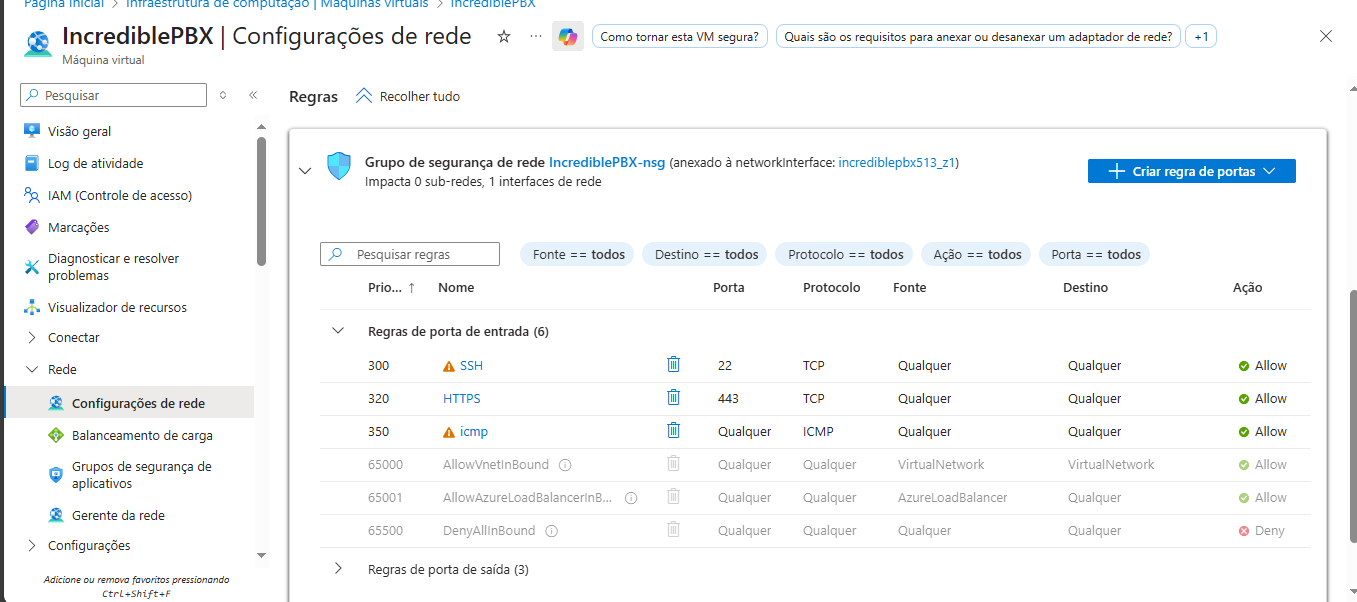Image resolution: width=1357 pixels, height=602 pixels.
Task: Favorite the page using the star icon
Action: click(x=504, y=36)
